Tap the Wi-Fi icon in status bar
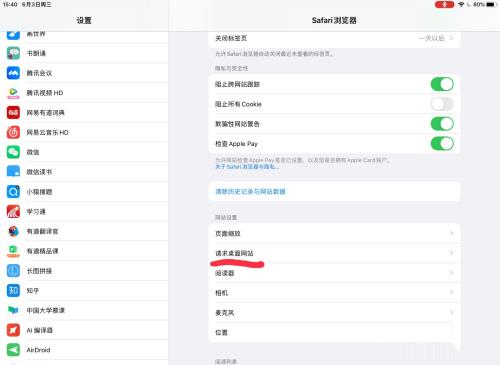Image resolution: width=500 pixels, height=365 pixels. pyautogui.click(x=461, y=4)
